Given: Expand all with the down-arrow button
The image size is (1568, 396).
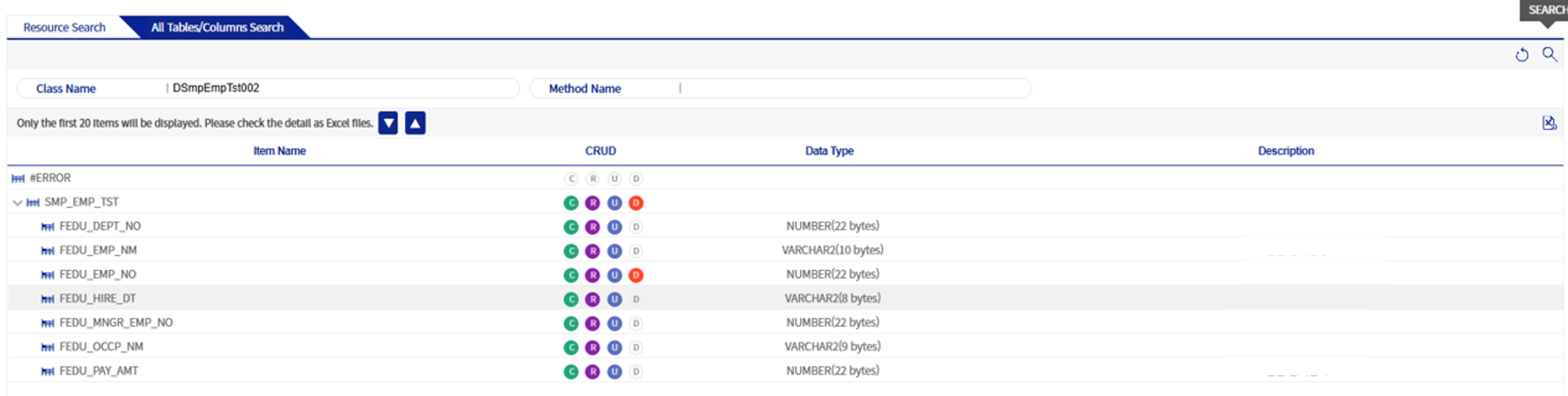Looking at the screenshot, I should (x=388, y=124).
